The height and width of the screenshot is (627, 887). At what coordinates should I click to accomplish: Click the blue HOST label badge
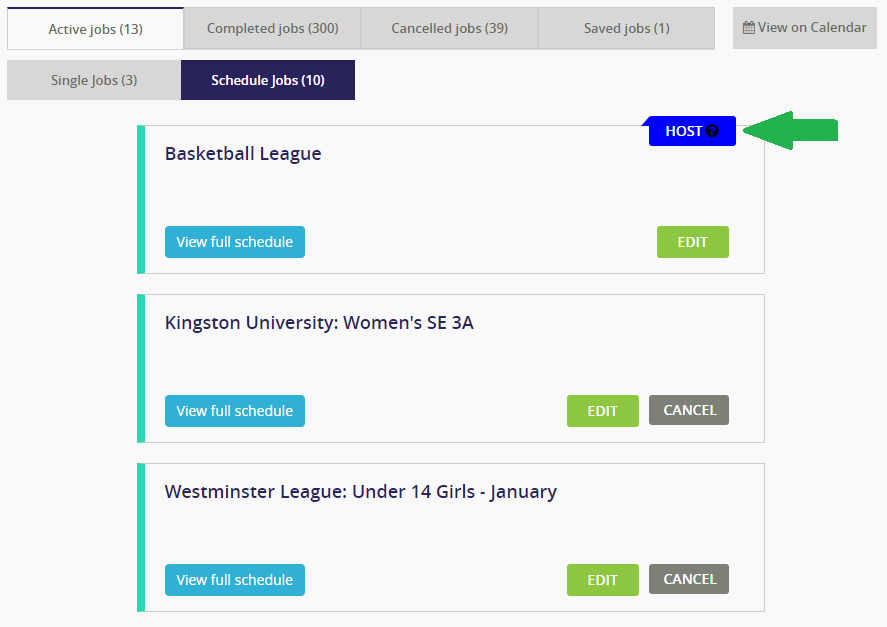coord(691,131)
